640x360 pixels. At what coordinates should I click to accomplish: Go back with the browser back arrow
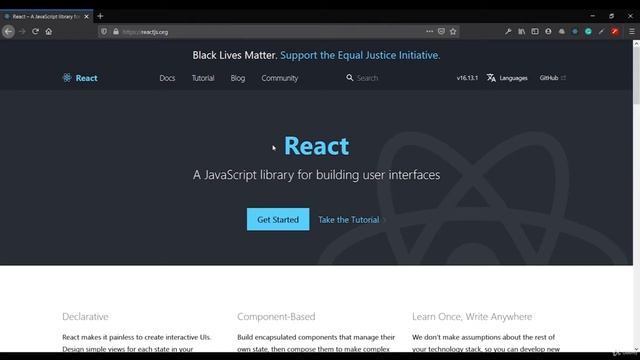click(x=8, y=31)
